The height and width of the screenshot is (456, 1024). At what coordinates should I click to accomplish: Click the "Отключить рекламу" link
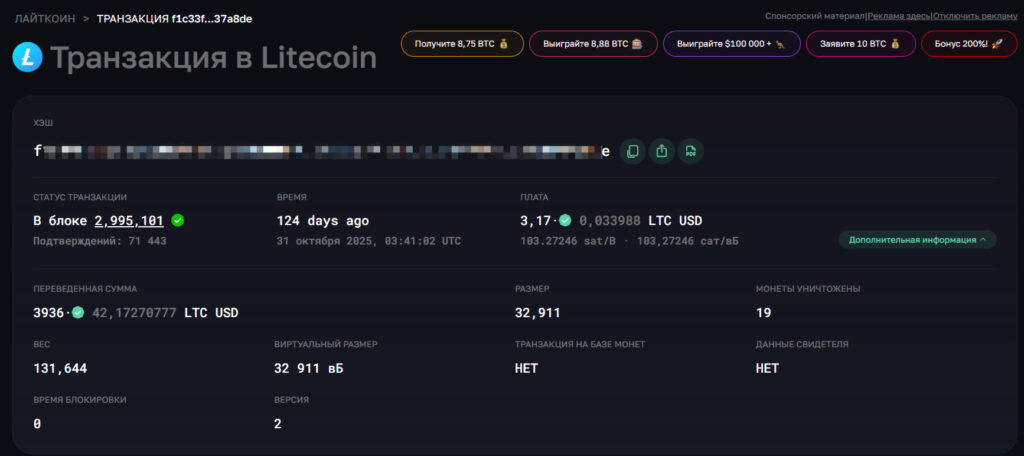(975, 16)
